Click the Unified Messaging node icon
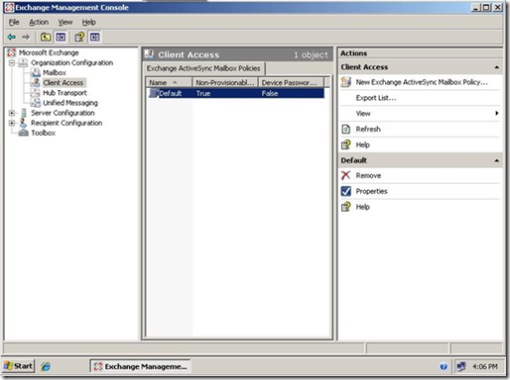Image resolution: width=510 pixels, height=380 pixels. coord(35,103)
